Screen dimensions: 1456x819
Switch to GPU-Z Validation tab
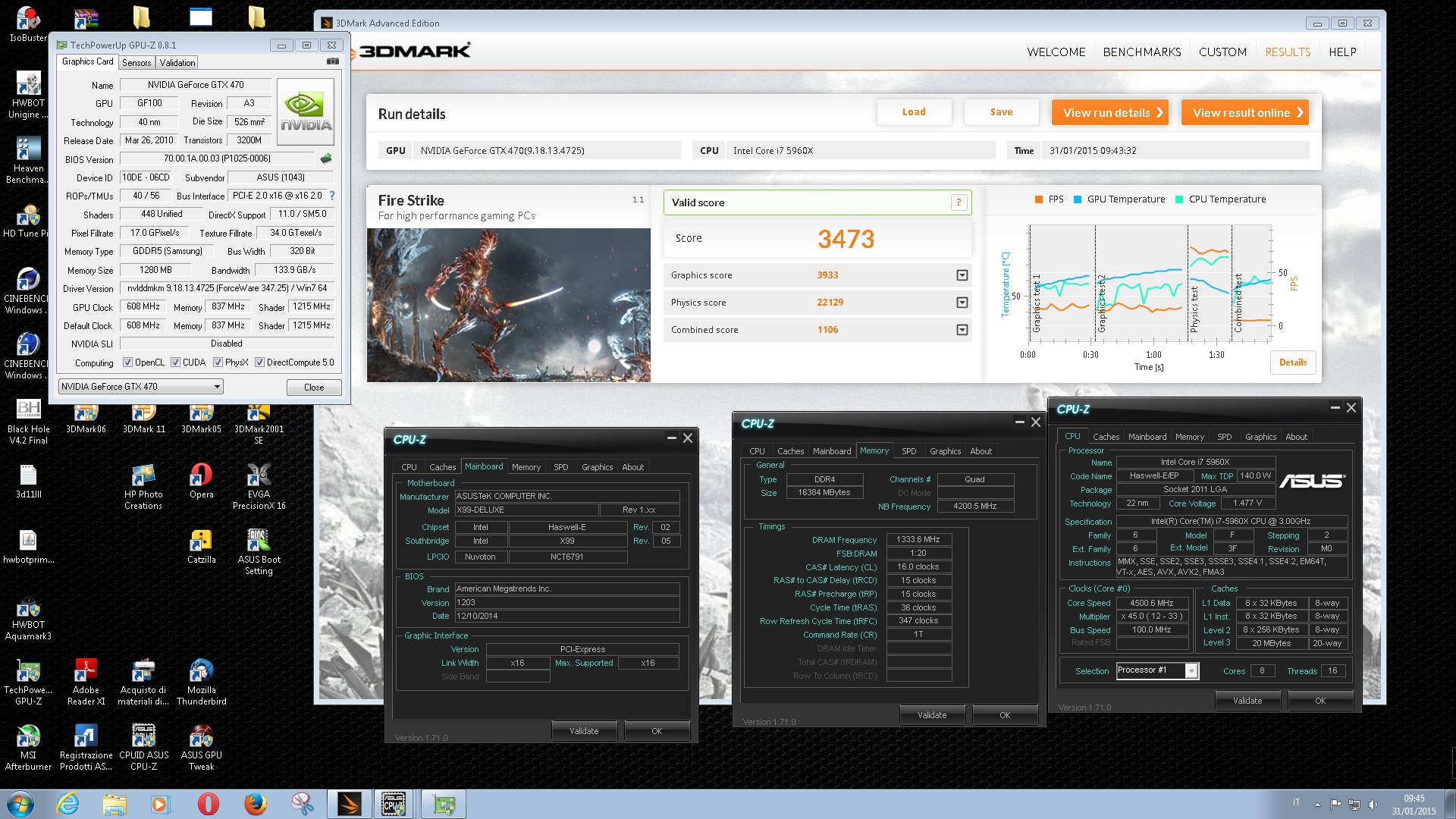177,63
